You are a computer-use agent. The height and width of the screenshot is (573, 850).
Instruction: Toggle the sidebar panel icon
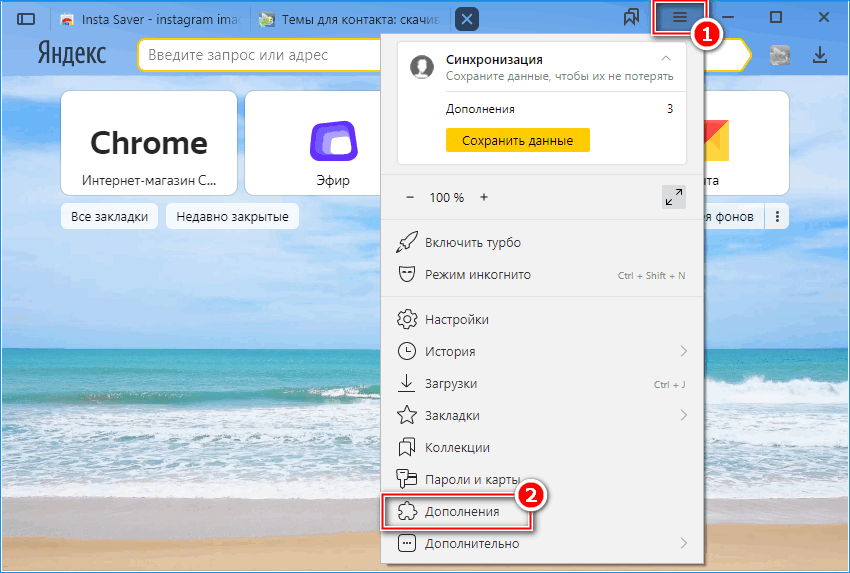pyautogui.click(x=27, y=19)
